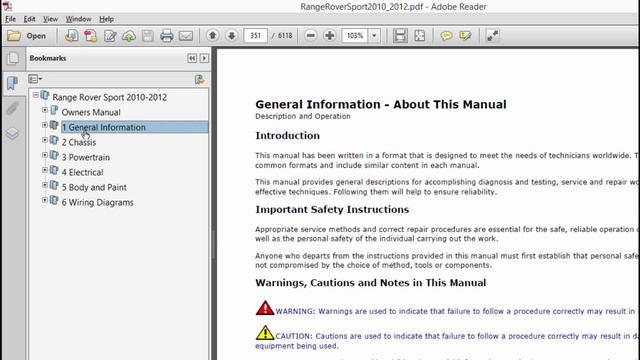Select the 5 Body and Paint bookmark
Image resolution: width=640 pixels, height=360 pixels.
pos(94,187)
